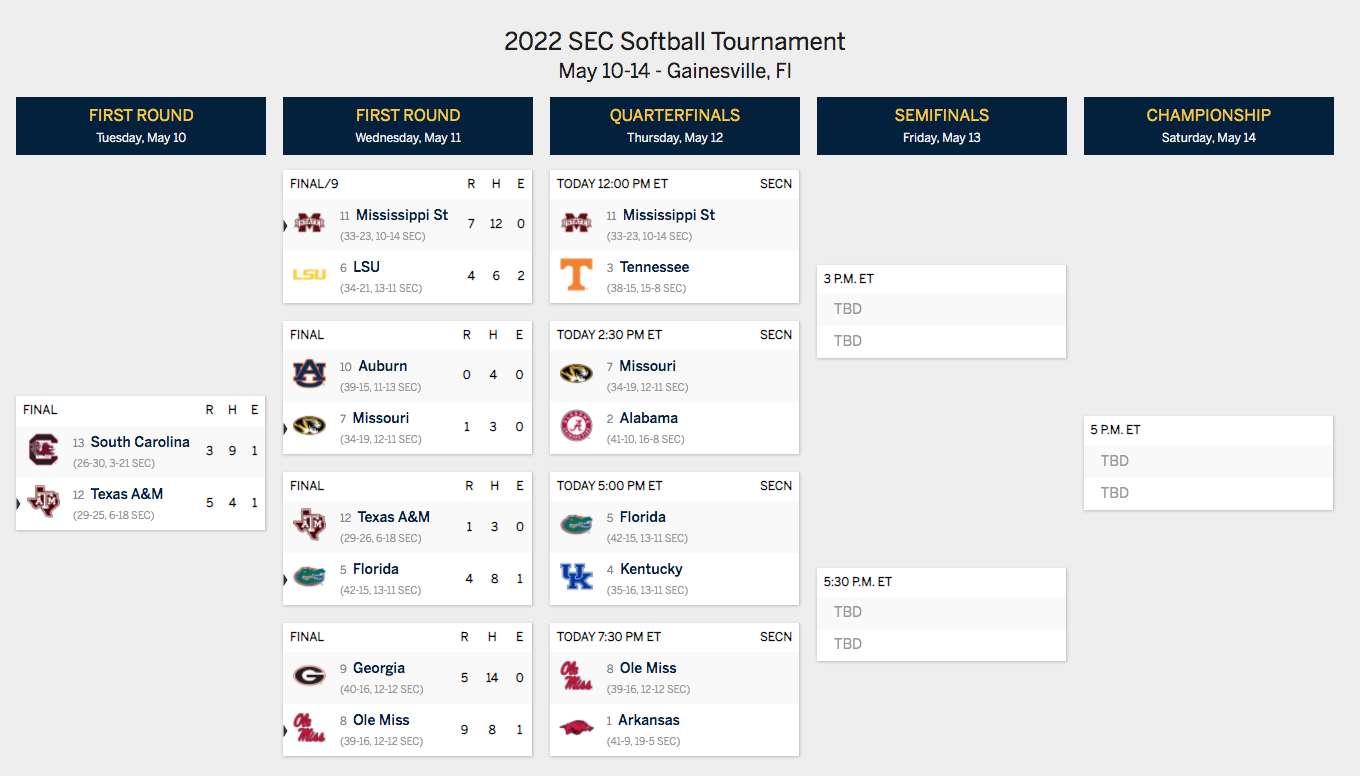Click the Georgia G logo

(309, 676)
